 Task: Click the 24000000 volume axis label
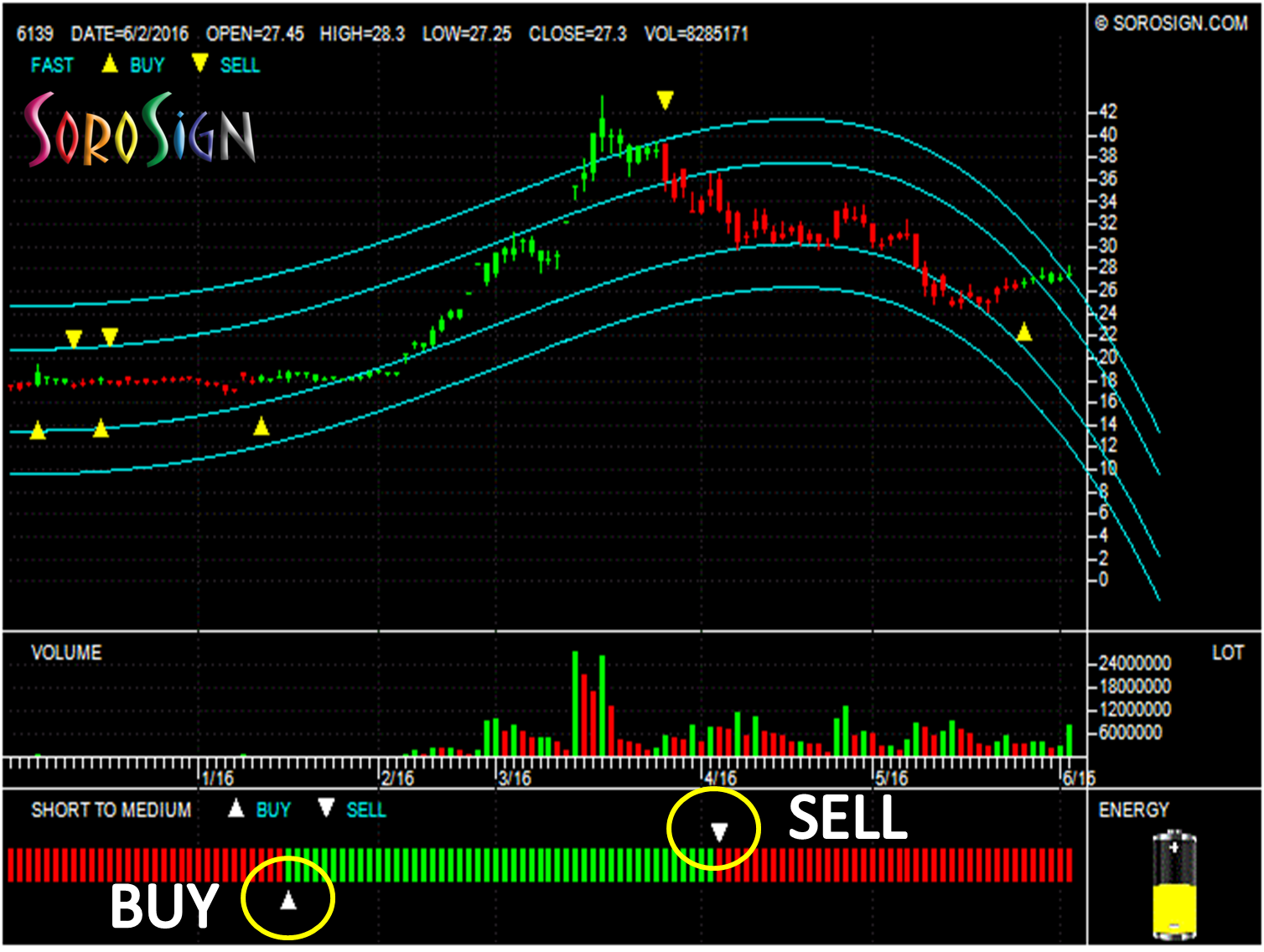tap(1134, 664)
